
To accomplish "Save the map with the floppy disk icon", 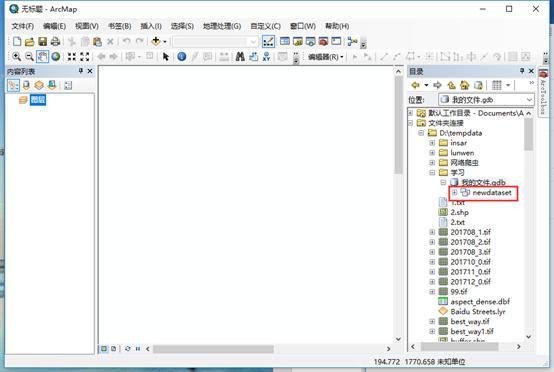I will 42,42.
